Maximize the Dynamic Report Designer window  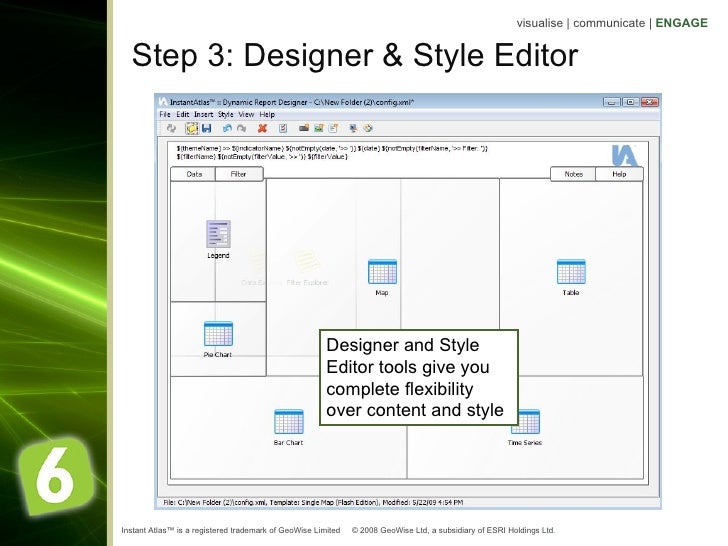tap(630, 102)
